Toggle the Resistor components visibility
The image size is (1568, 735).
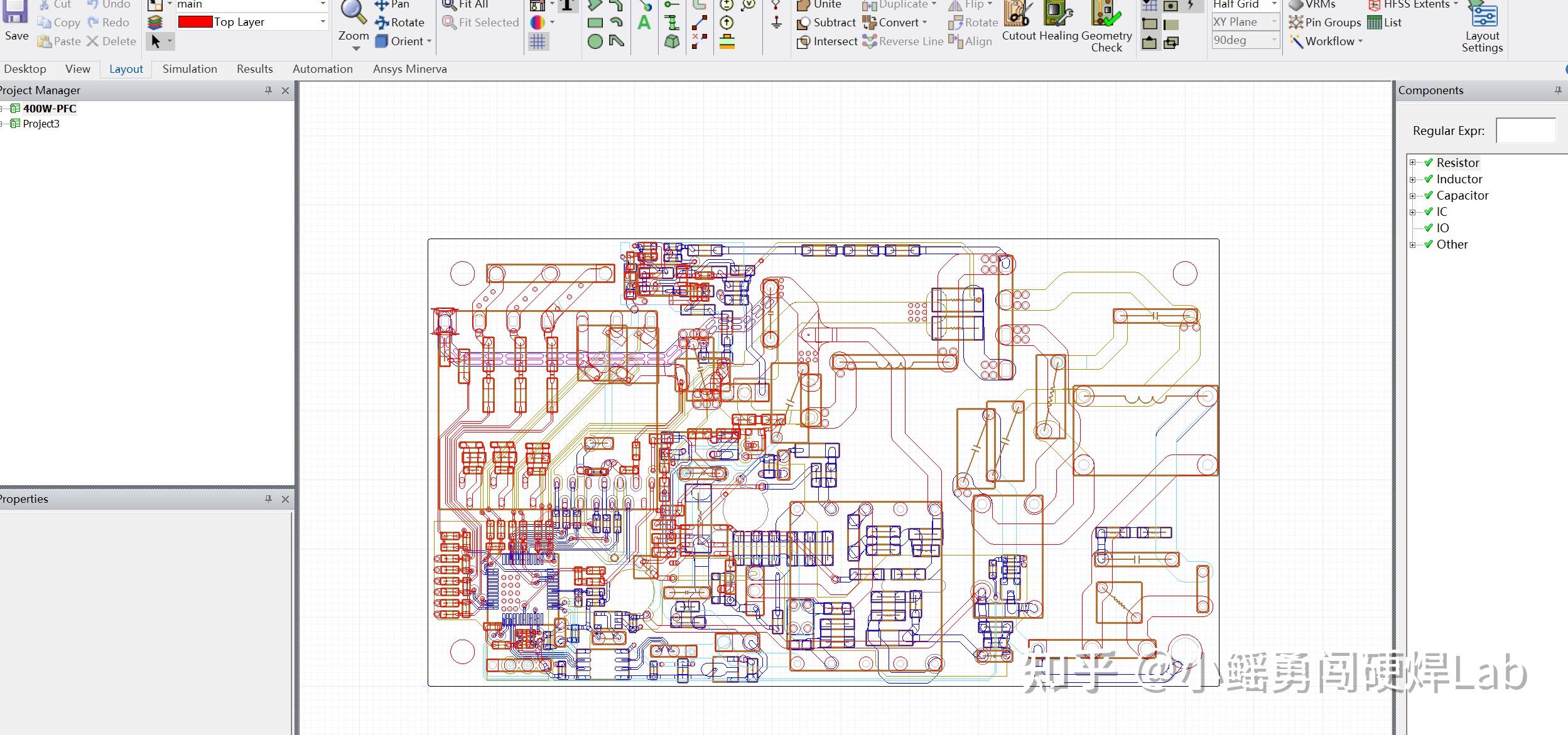click(1428, 163)
